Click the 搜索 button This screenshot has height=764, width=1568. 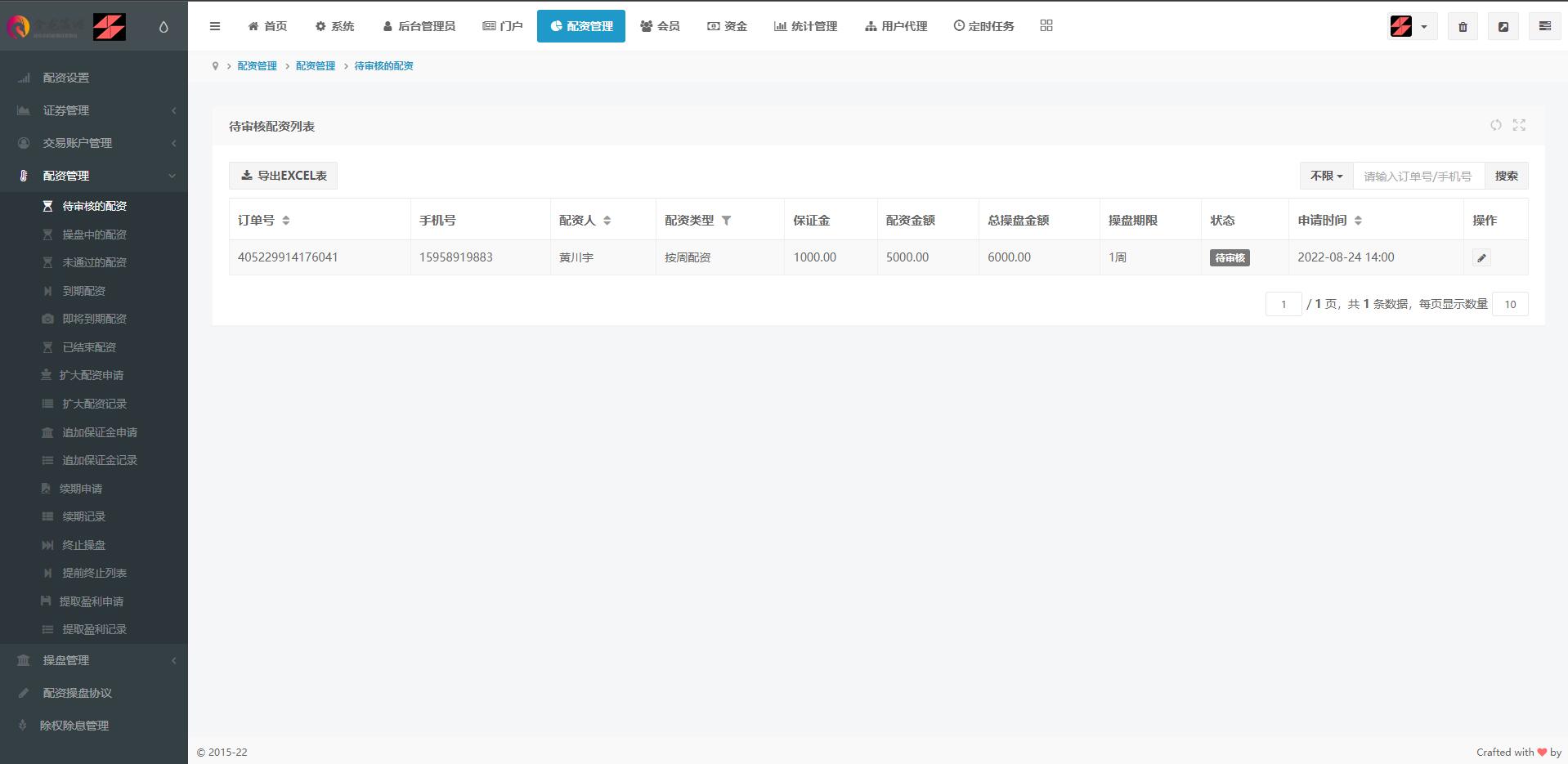[1506, 176]
